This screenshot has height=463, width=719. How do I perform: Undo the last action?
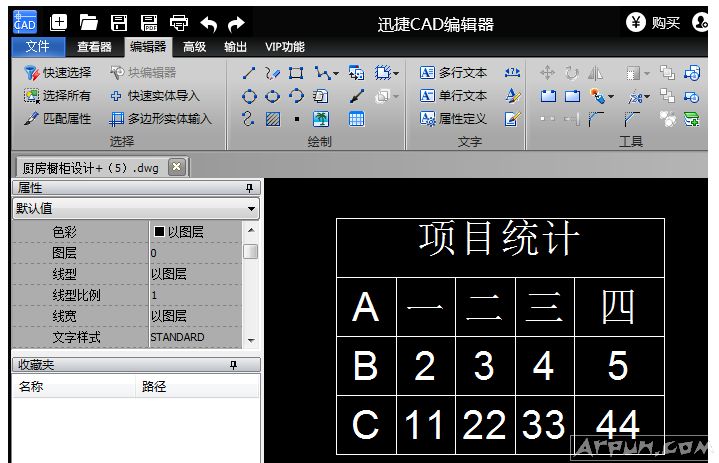[209, 23]
